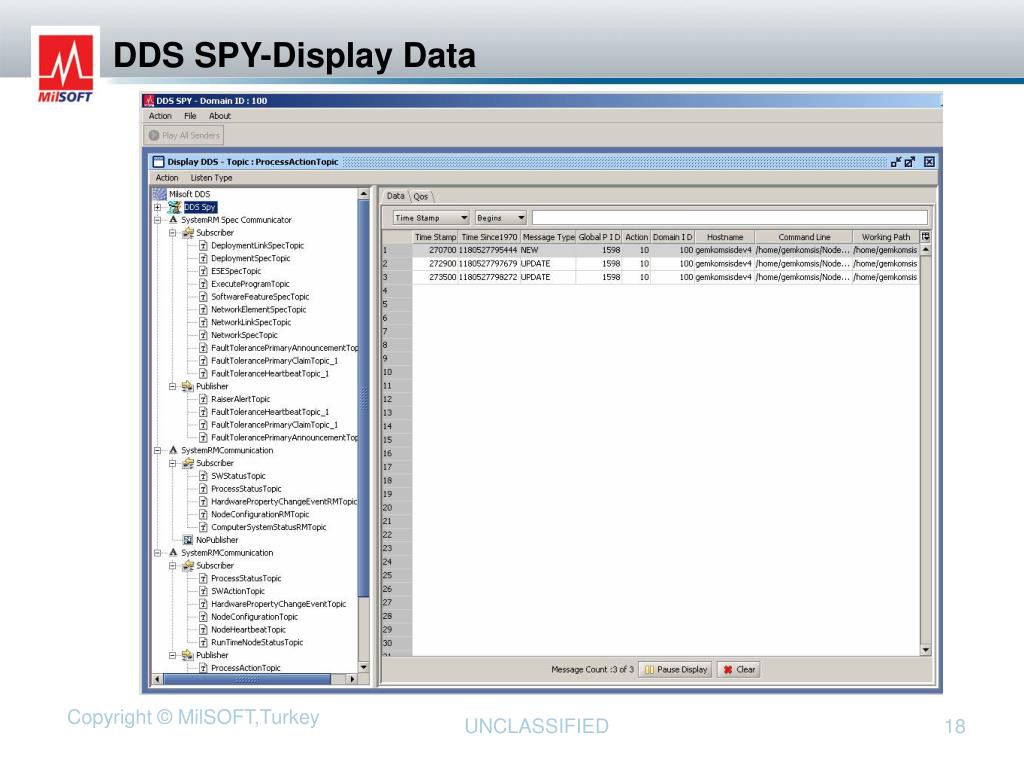
Task: Collapse the SystemRM Spec Communicator node
Action: click(x=157, y=220)
